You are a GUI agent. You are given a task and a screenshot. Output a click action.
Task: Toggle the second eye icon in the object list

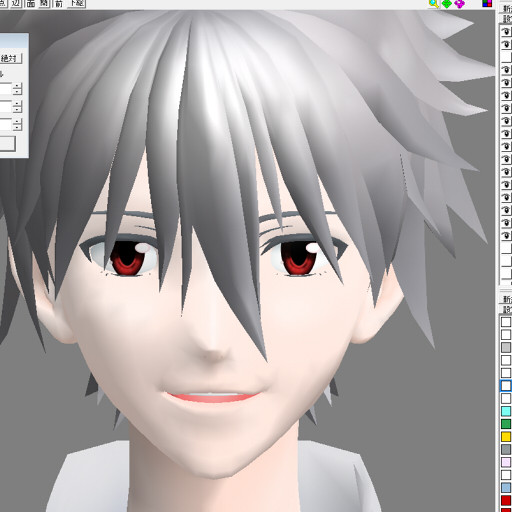point(506,44)
